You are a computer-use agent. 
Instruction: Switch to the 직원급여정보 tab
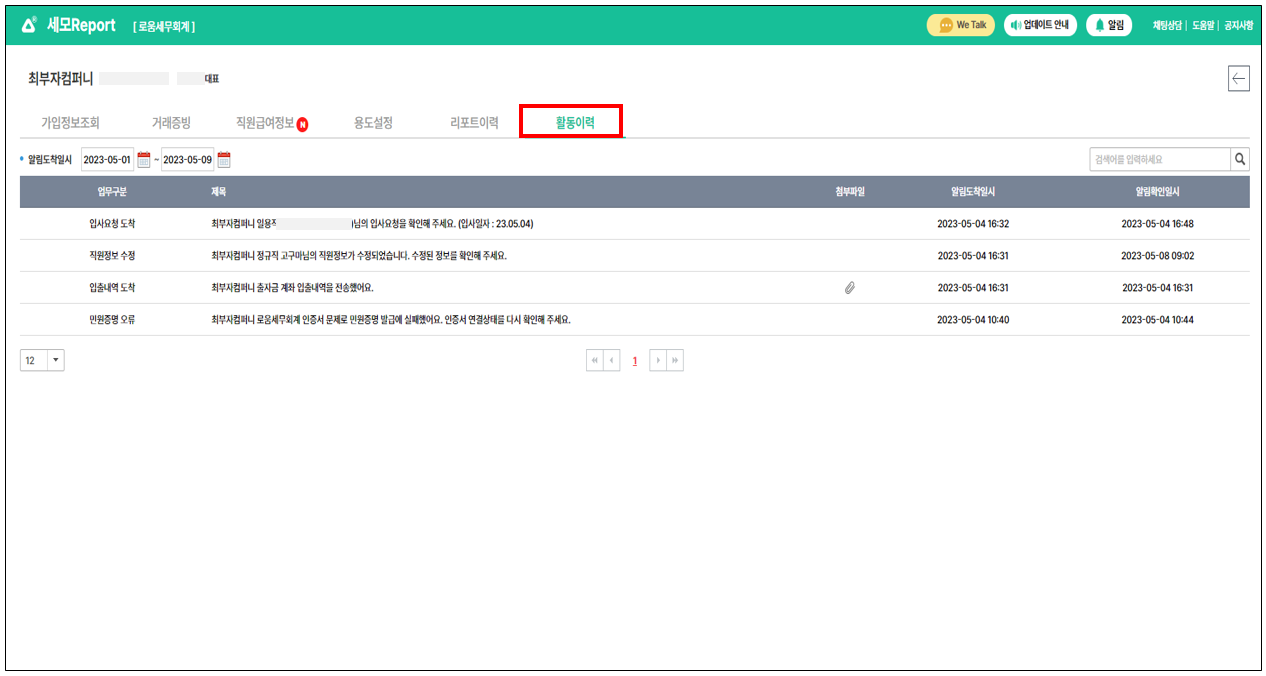[265, 123]
